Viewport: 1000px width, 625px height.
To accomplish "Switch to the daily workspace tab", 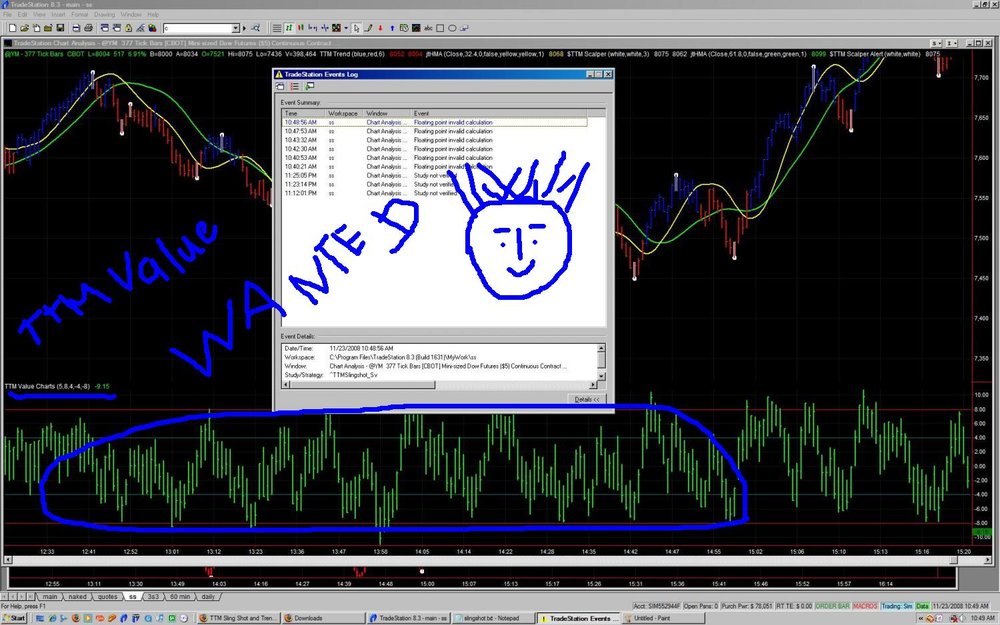I will [x=208, y=597].
